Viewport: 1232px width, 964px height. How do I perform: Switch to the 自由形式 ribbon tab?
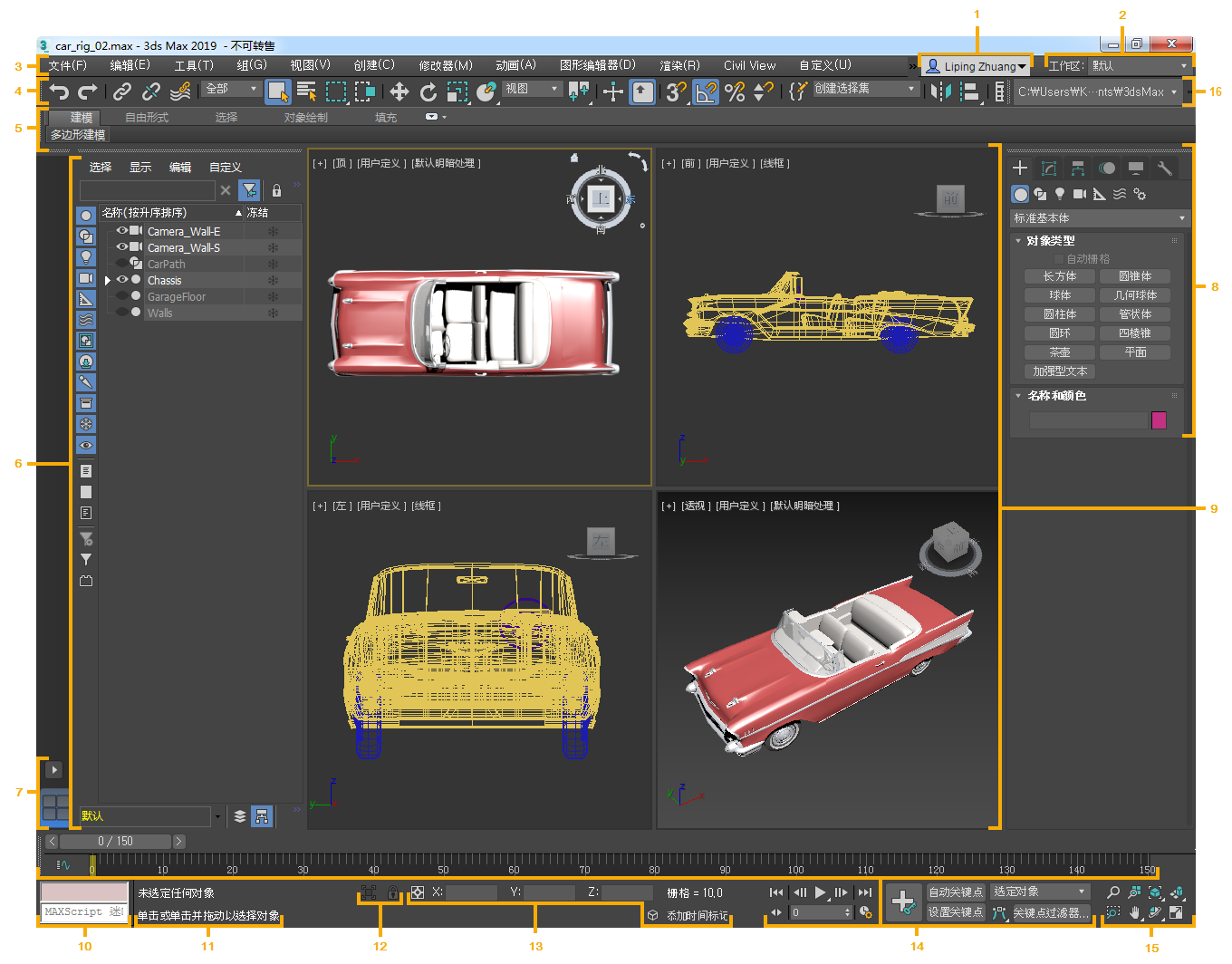(147, 118)
